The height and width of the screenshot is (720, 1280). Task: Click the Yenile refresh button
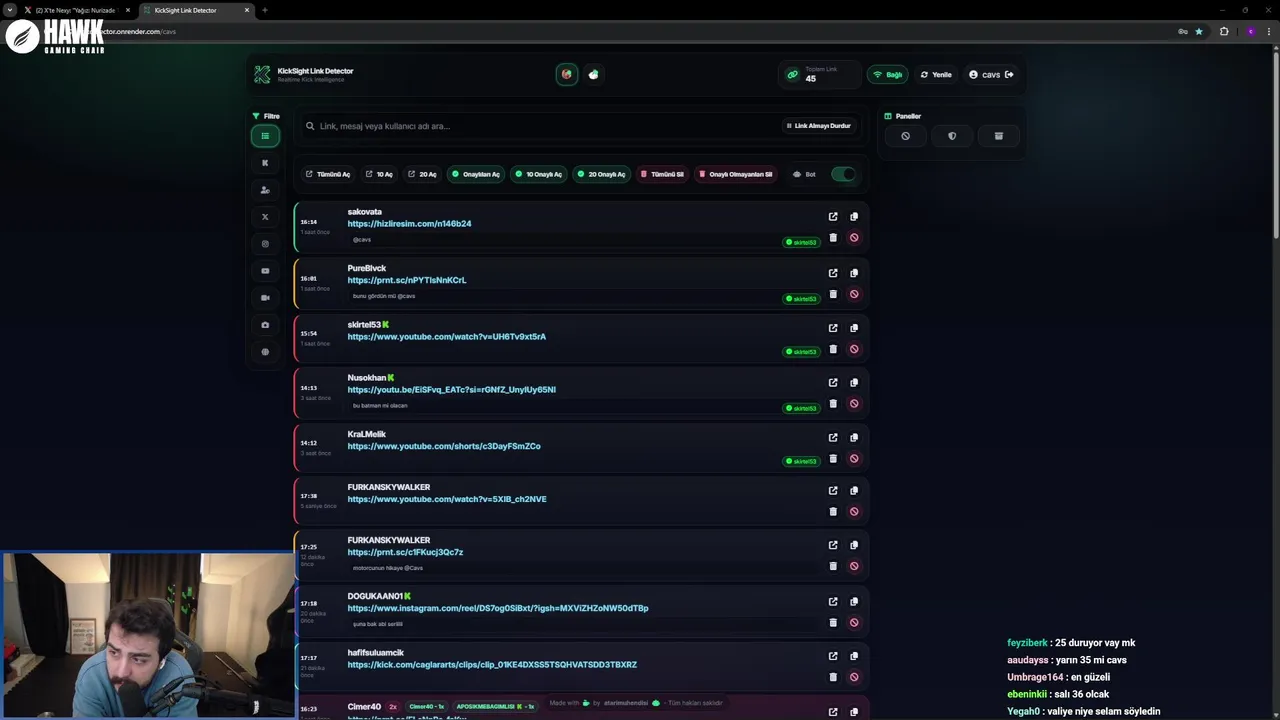pos(936,74)
